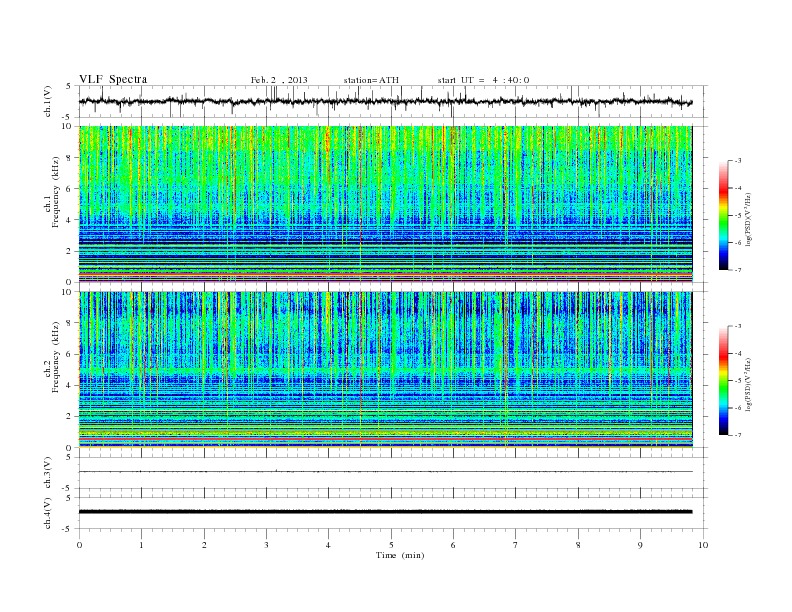Click tick label '9' on the Time axis

[640, 545]
